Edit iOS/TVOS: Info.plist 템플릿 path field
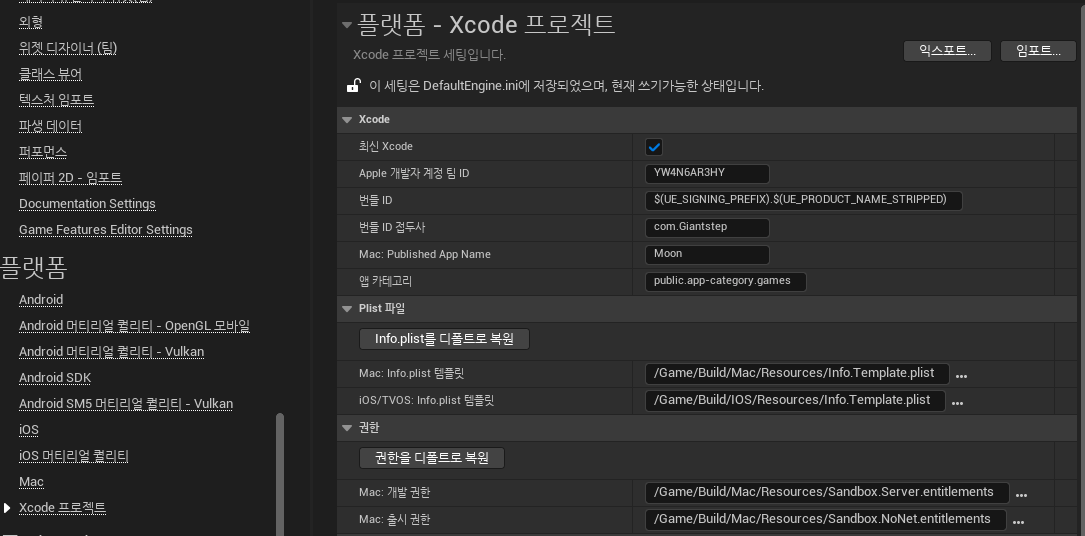This screenshot has height=536, width=1085. [x=795, y=400]
